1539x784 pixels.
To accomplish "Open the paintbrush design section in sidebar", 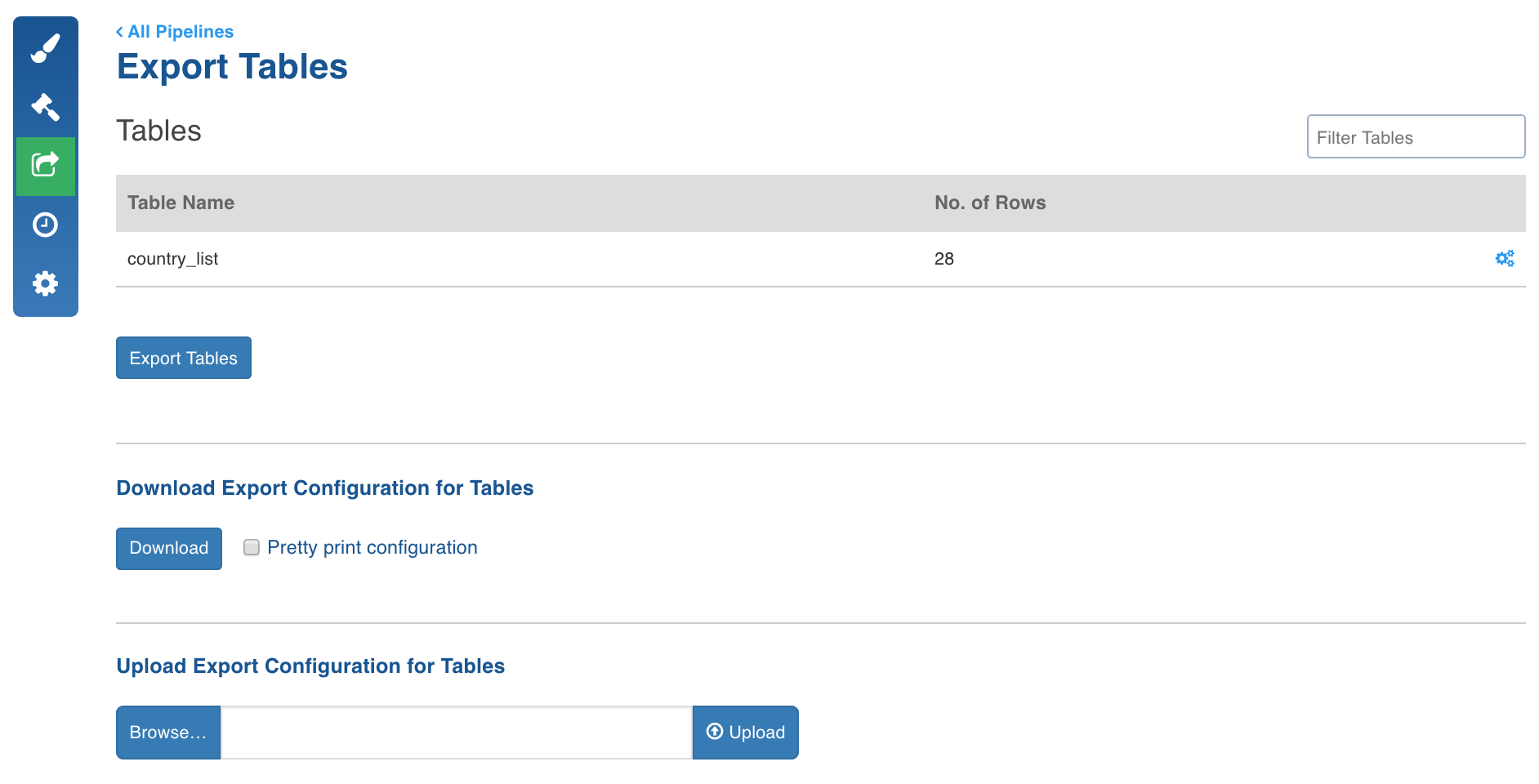I will click(x=46, y=48).
